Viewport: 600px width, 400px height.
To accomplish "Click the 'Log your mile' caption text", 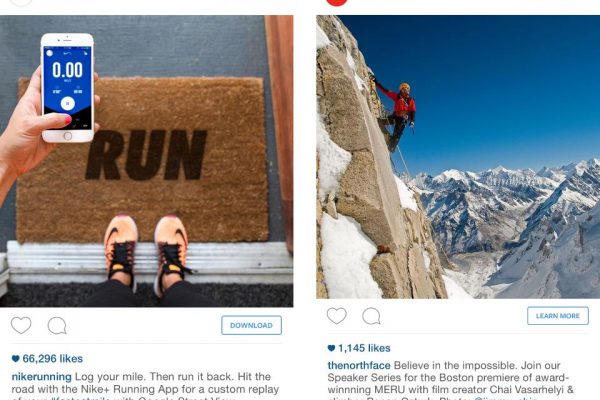I will pyautogui.click(x=111, y=377).
